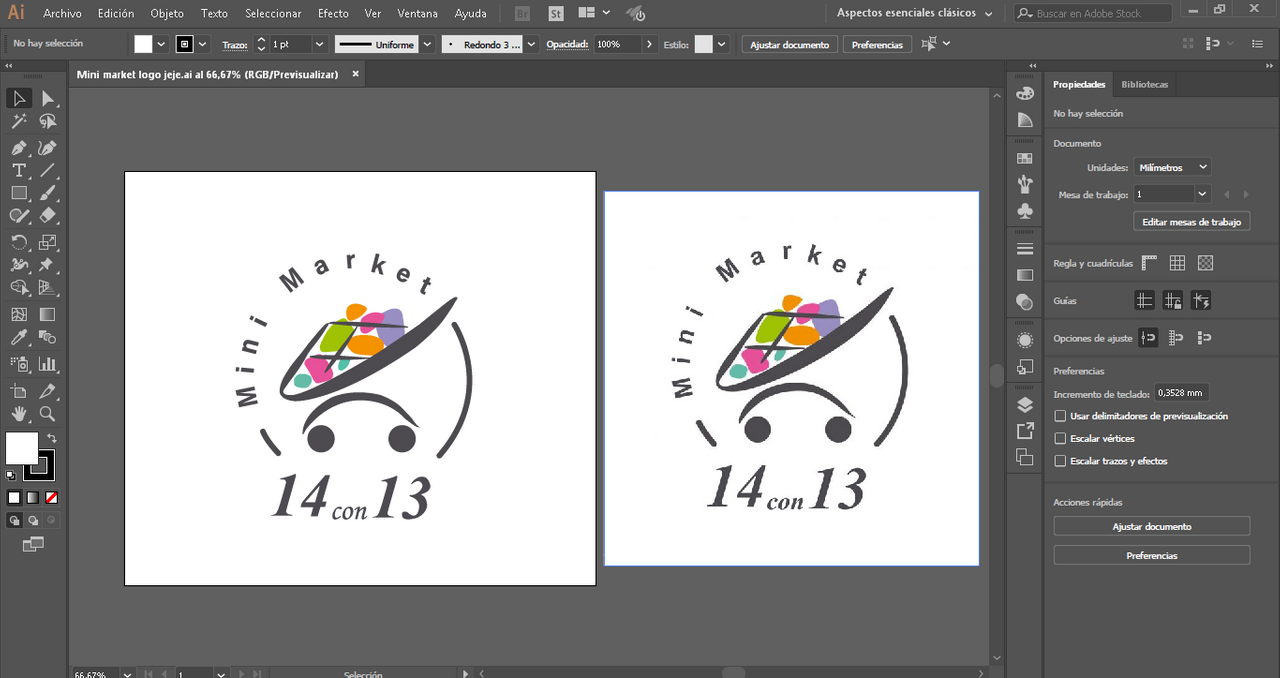Open the Layers panel icon
The width and height of the screenshot is (1280, 678).
(x=1025, y=405)
